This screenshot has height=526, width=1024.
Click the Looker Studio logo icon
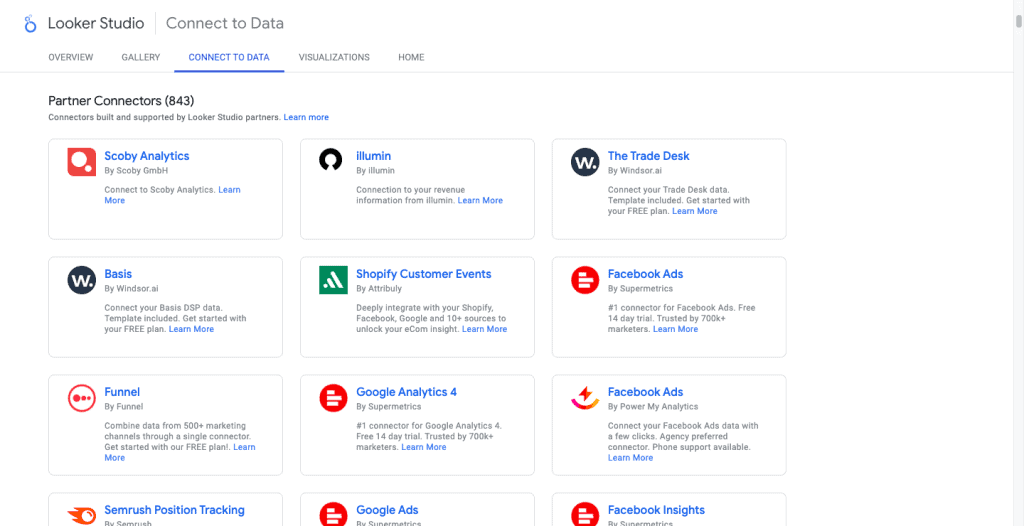[30, 23]
